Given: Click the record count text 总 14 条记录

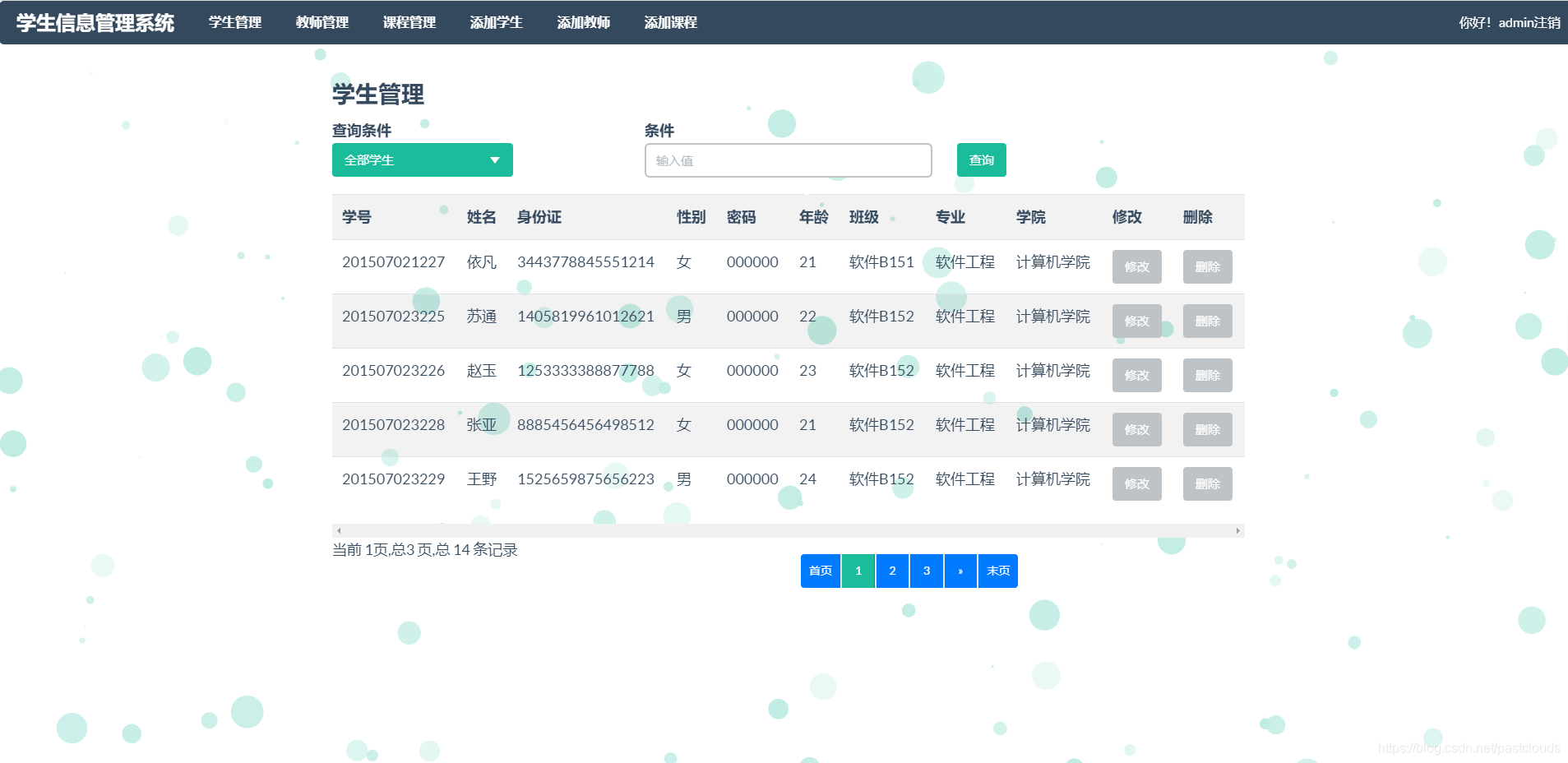Looking at the screenshot, I should coord(476,549).
